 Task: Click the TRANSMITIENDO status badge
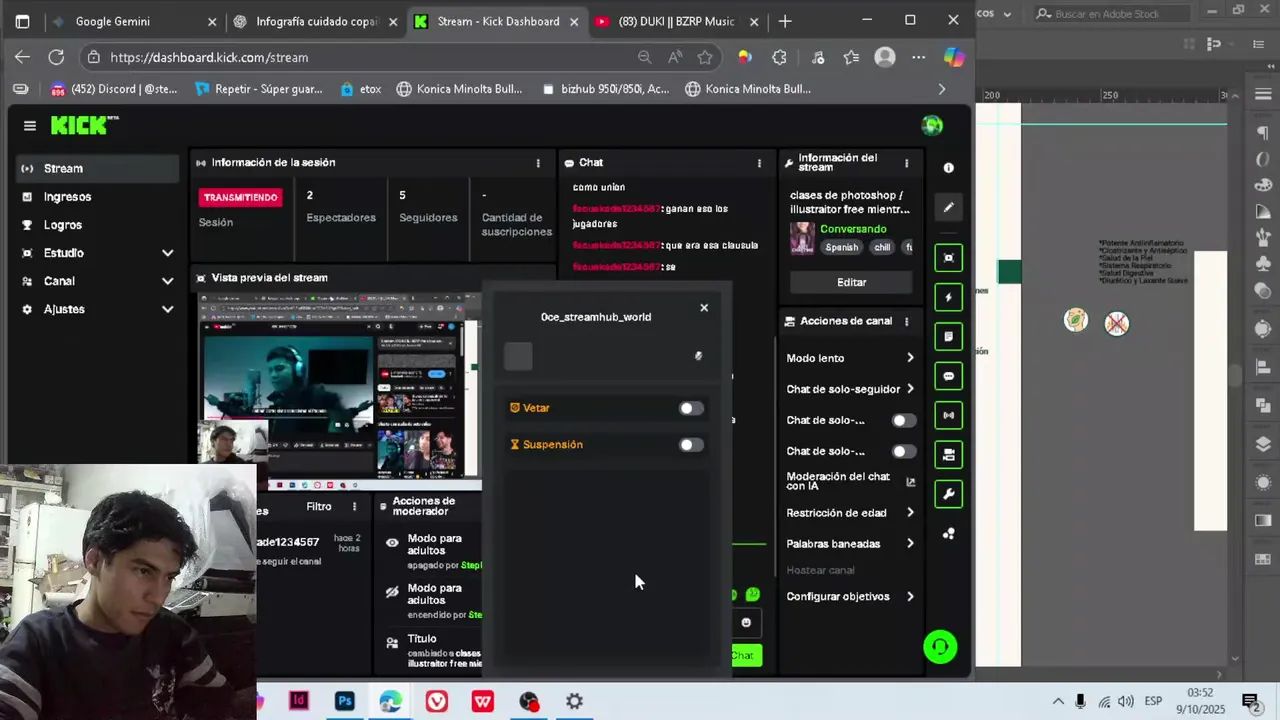(240, 197)
